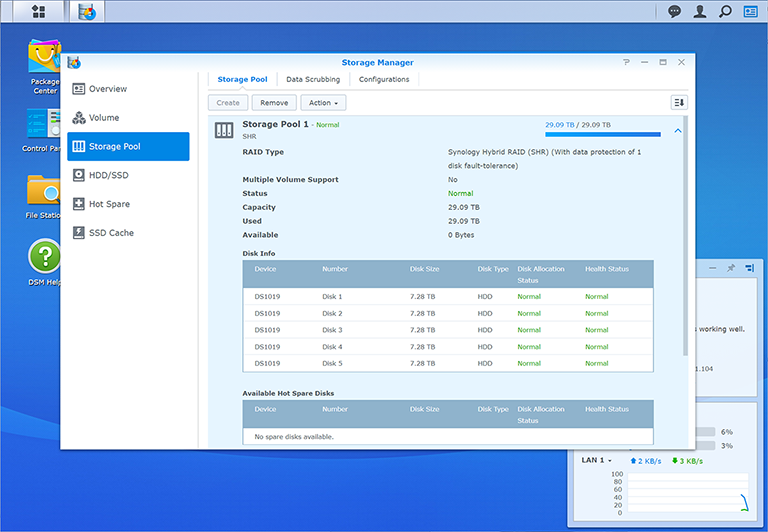Open the Action dropdown menu

[x=323, y=103]
